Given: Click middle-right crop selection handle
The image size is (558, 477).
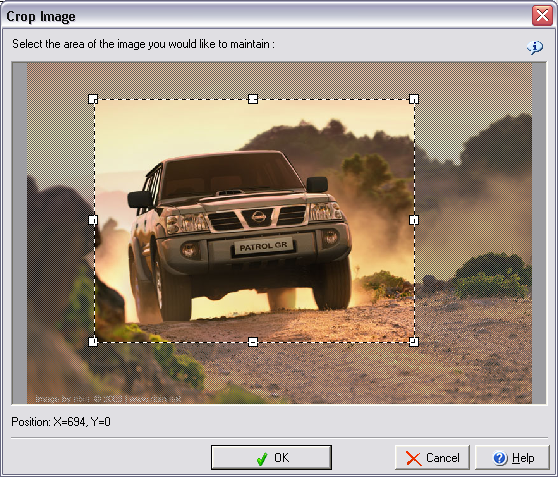Looking at the screenshot, I should point(414,220).
